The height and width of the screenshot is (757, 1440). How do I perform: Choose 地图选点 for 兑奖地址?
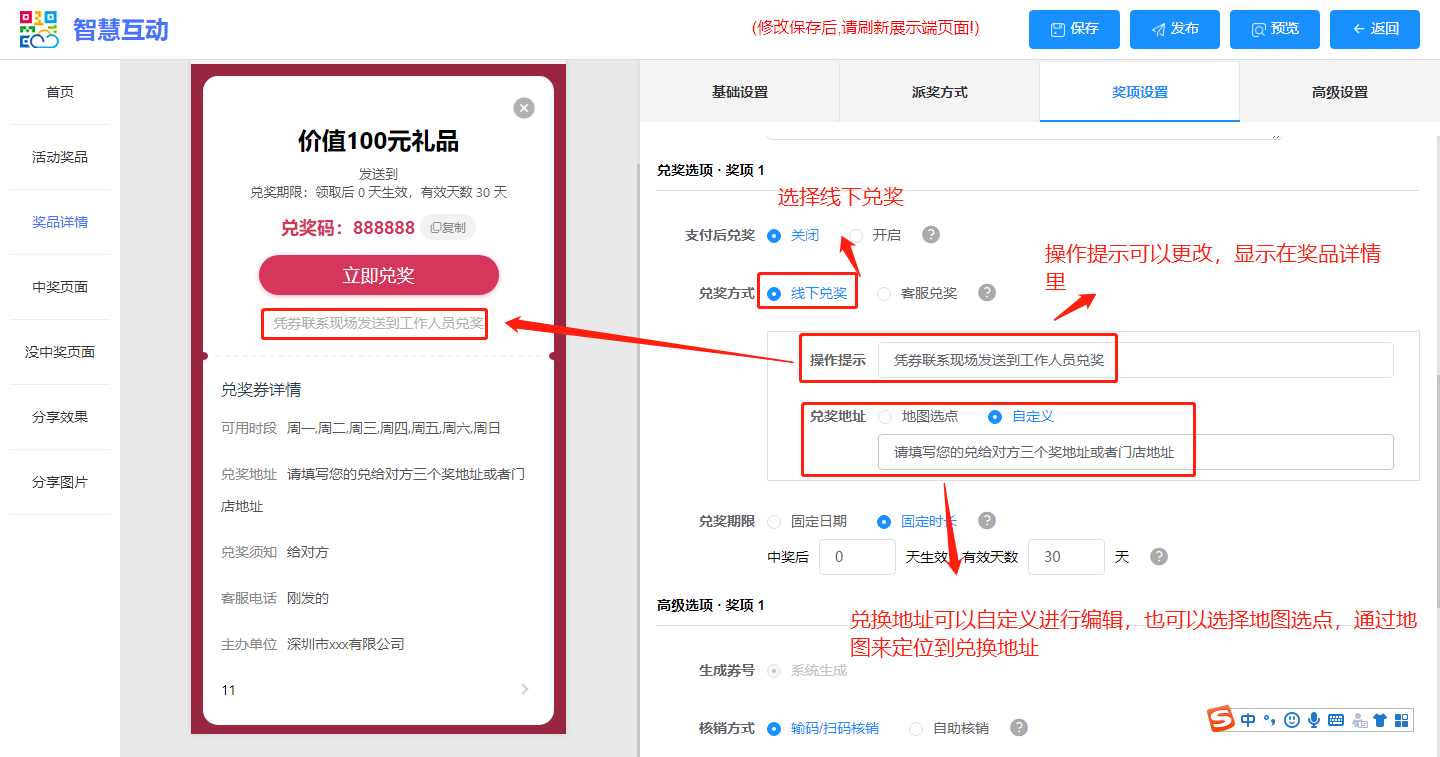[x=885, y=416]
